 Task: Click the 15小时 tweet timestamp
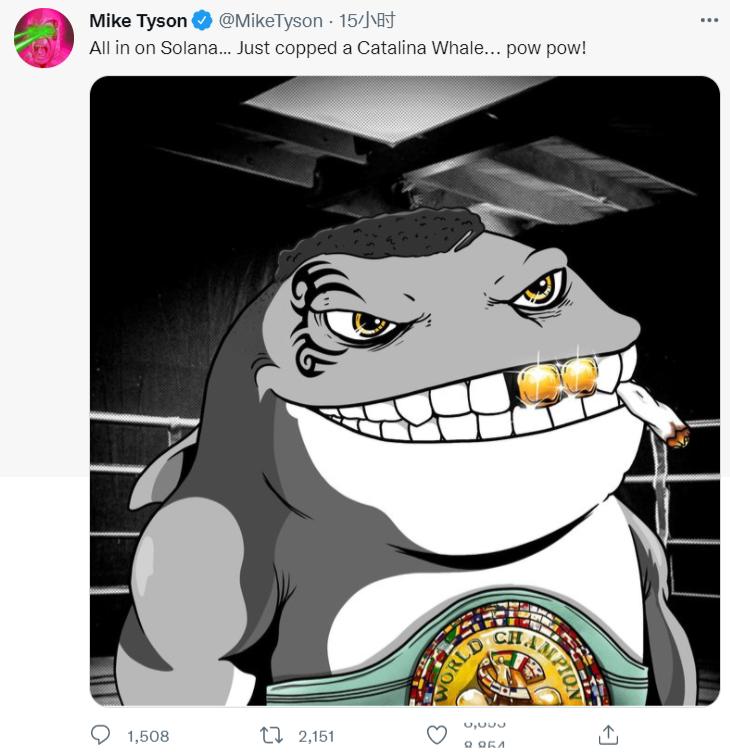(x=367, y=21)
